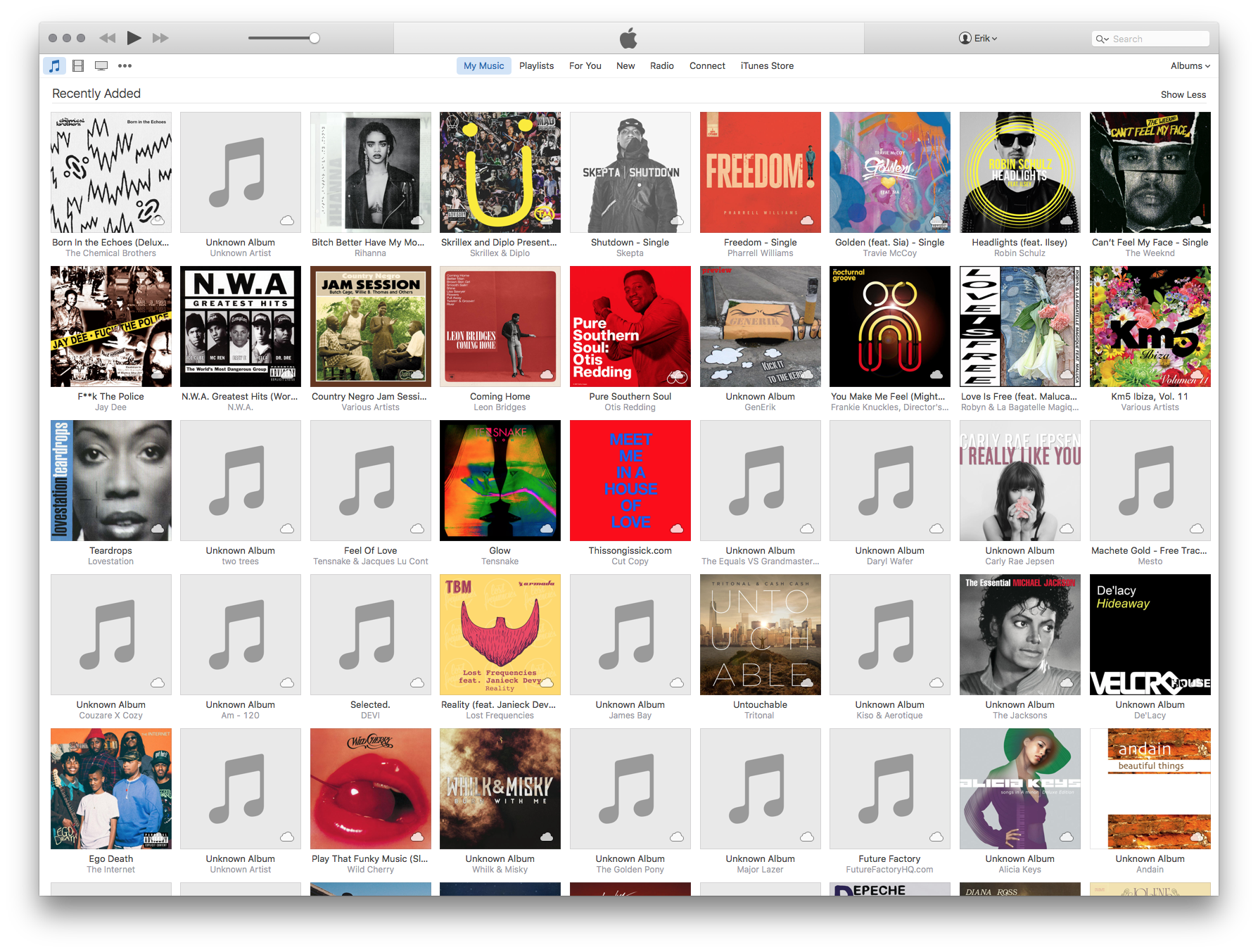Open Love Is Free album cover
Viewport: 1258px width, 952px height.
pyautogui.click(x=1020, y=326)
